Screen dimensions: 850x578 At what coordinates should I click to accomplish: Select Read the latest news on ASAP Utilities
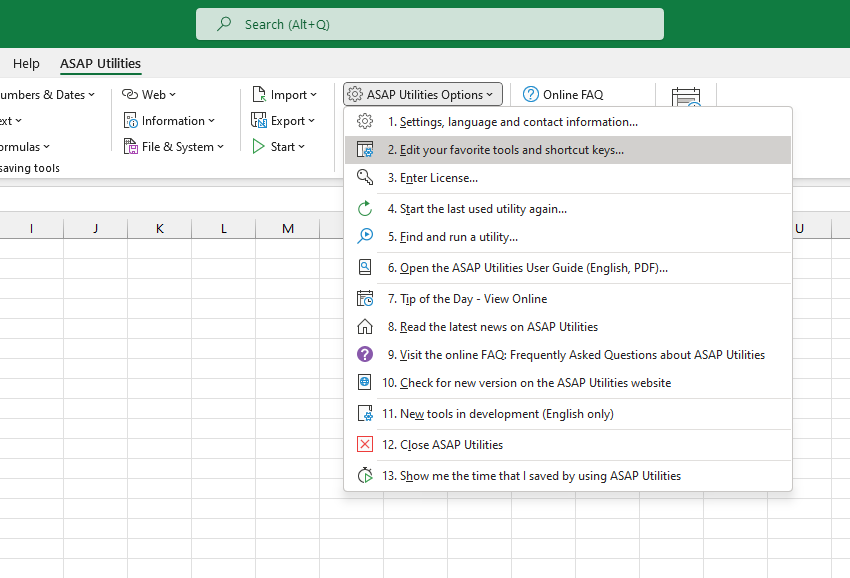pyautogui.click(x=568, y=326)
